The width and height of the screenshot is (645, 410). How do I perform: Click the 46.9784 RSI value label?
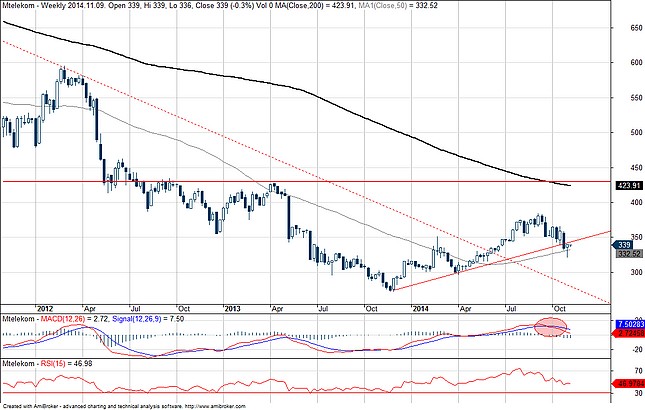(629, 384)
